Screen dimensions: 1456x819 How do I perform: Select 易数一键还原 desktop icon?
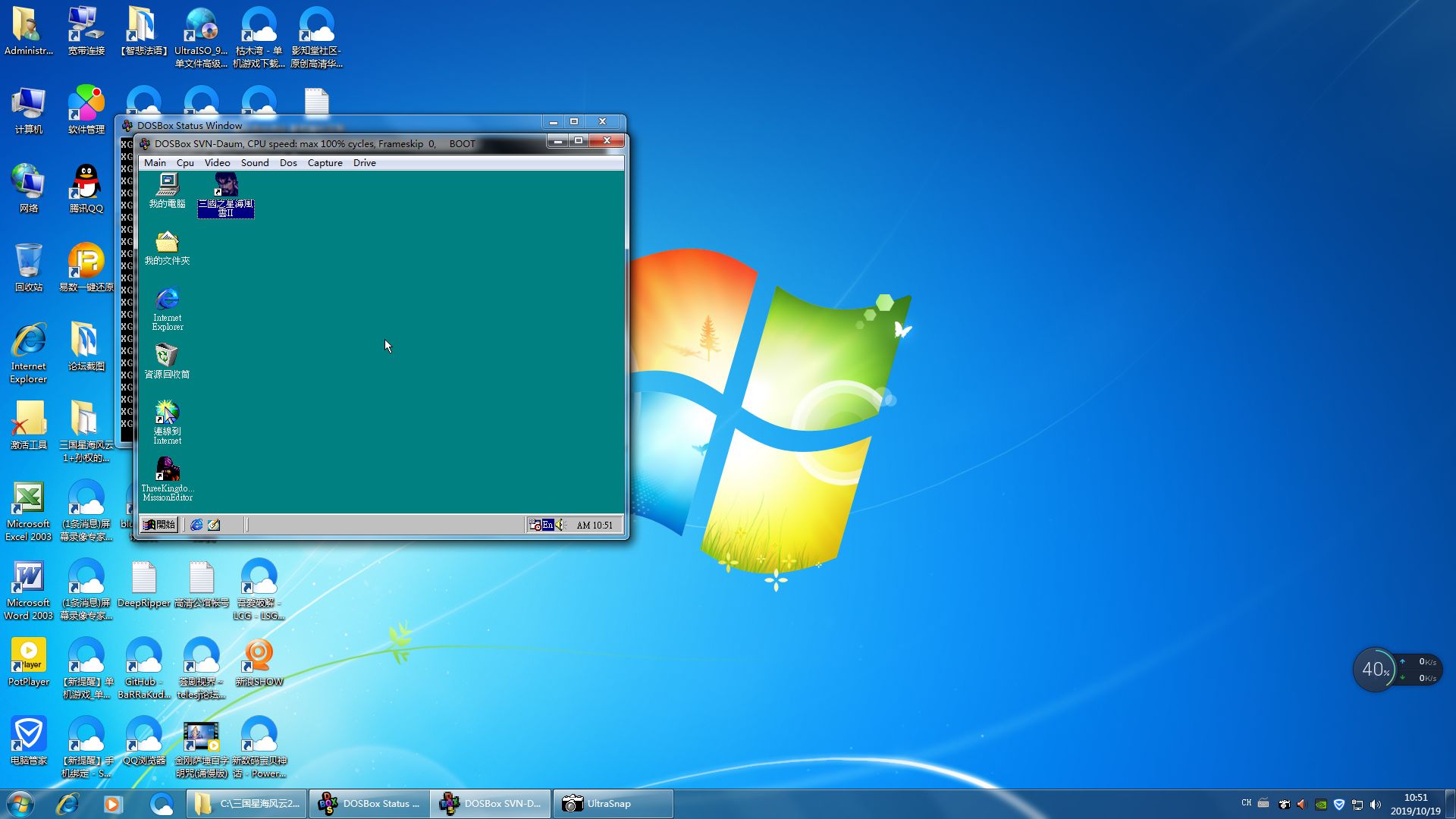(x=86, y=268)
